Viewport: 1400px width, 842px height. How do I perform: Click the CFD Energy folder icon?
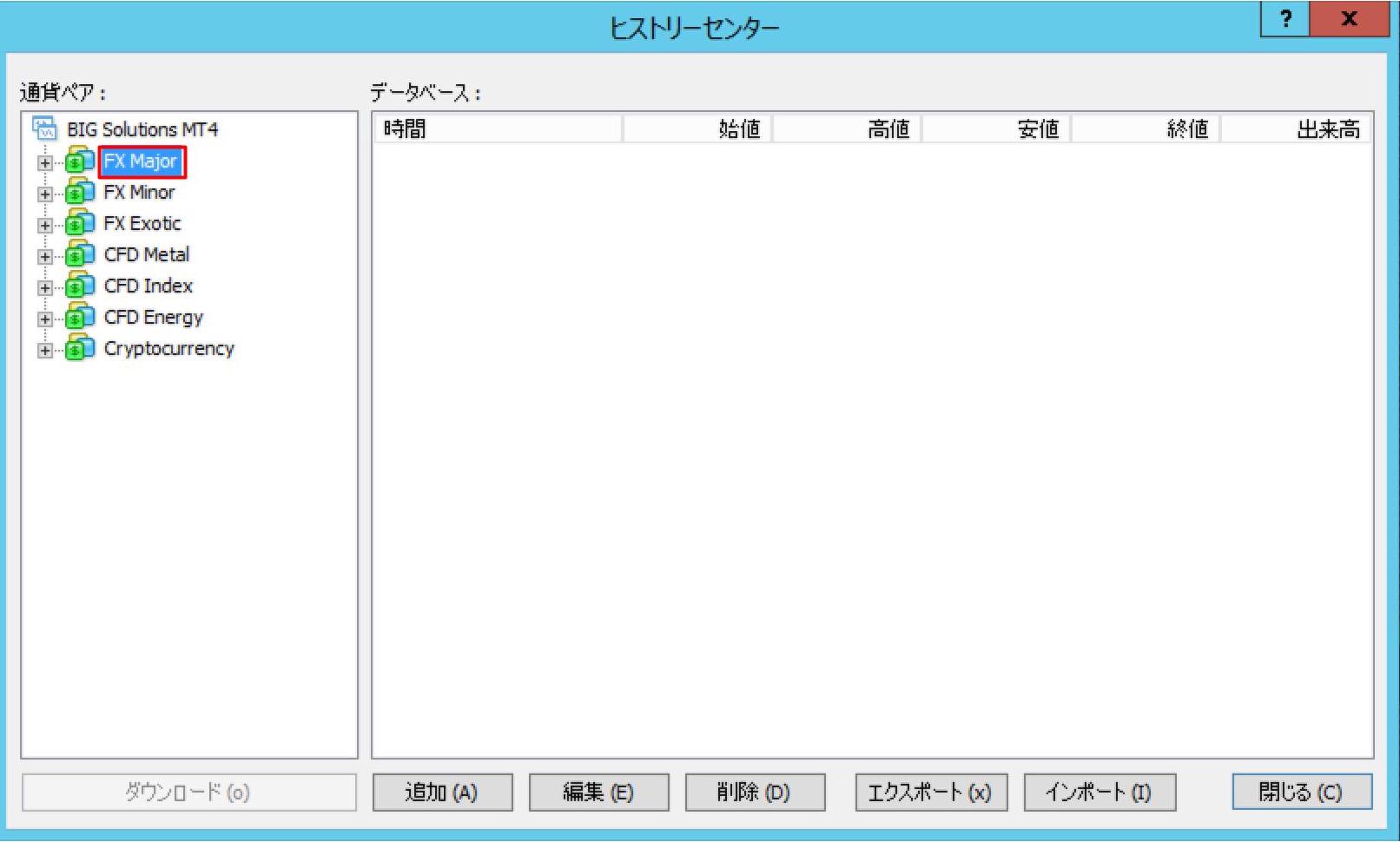tap(80, 317)
